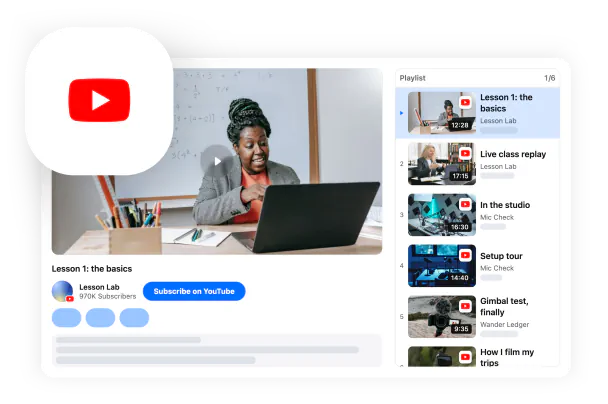Click the video description placeholder box
The height and width of the screenshot is (404, 608).
(217, 350)
